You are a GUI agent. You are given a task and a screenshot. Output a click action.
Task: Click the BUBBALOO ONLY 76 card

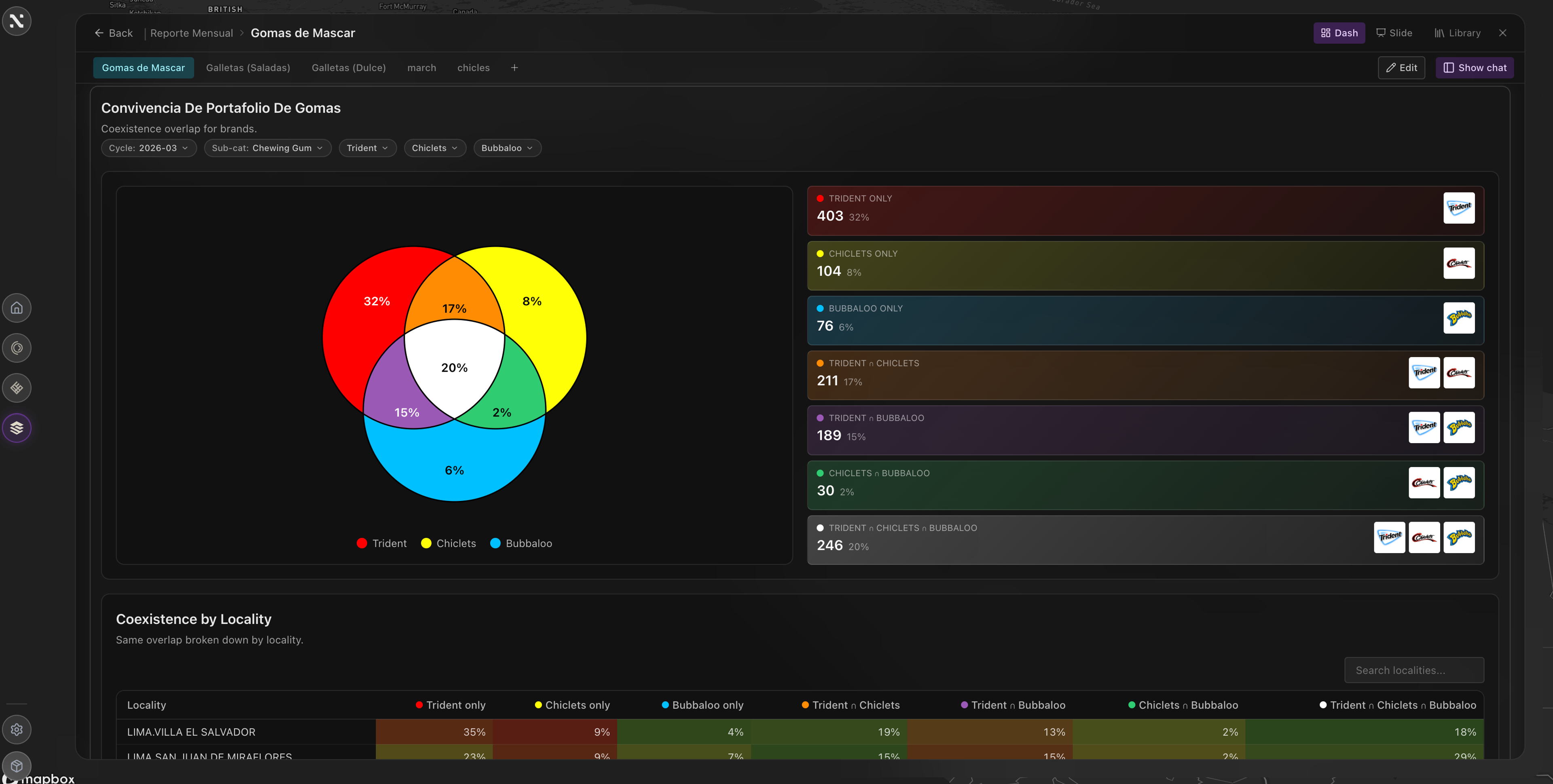[1145, 321]
